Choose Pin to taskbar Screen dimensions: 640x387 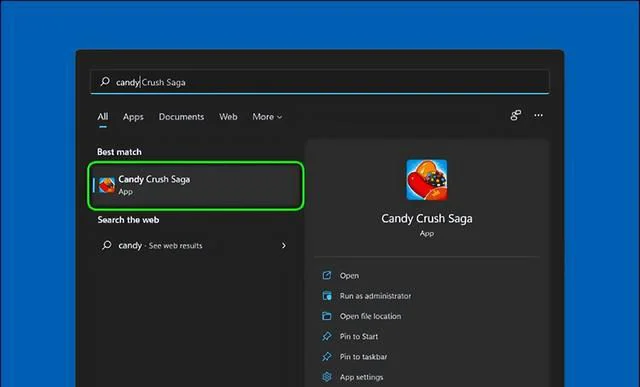[x=363, y=357]
